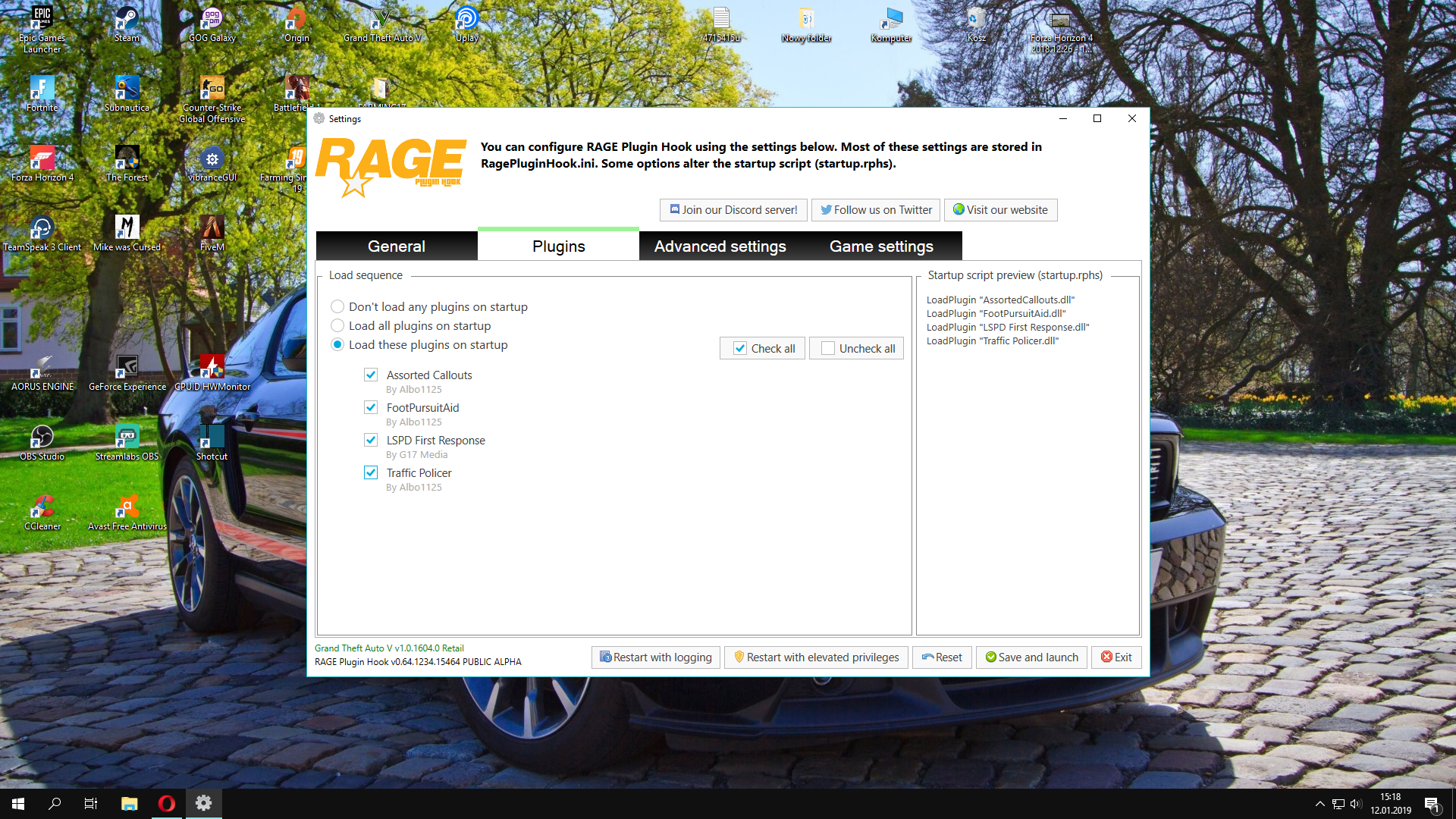1456x819 pixels.
Task: Disable the Traffic Policer plugin checkbox
Action: [x=371, y=472]
